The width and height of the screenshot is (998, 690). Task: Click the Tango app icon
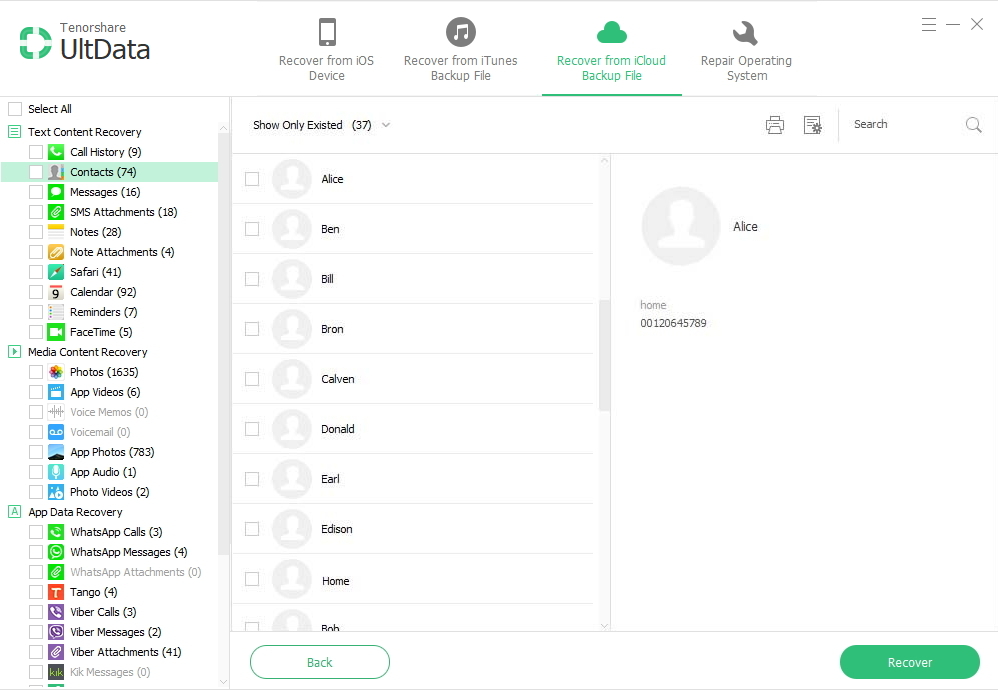[x=56, y=592]
